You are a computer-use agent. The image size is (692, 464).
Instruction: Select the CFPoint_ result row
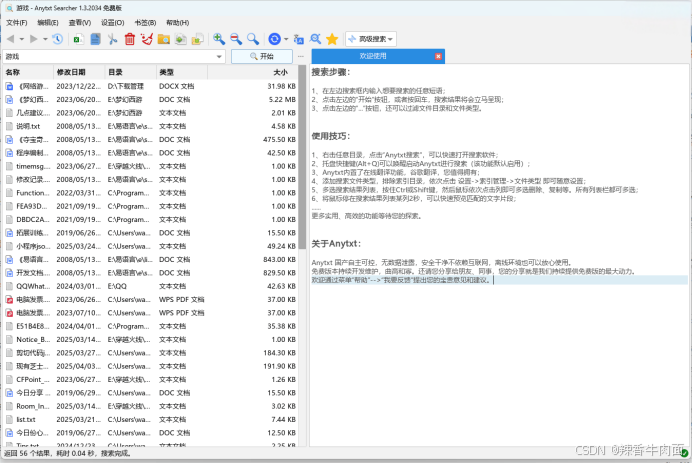[150, 380]
